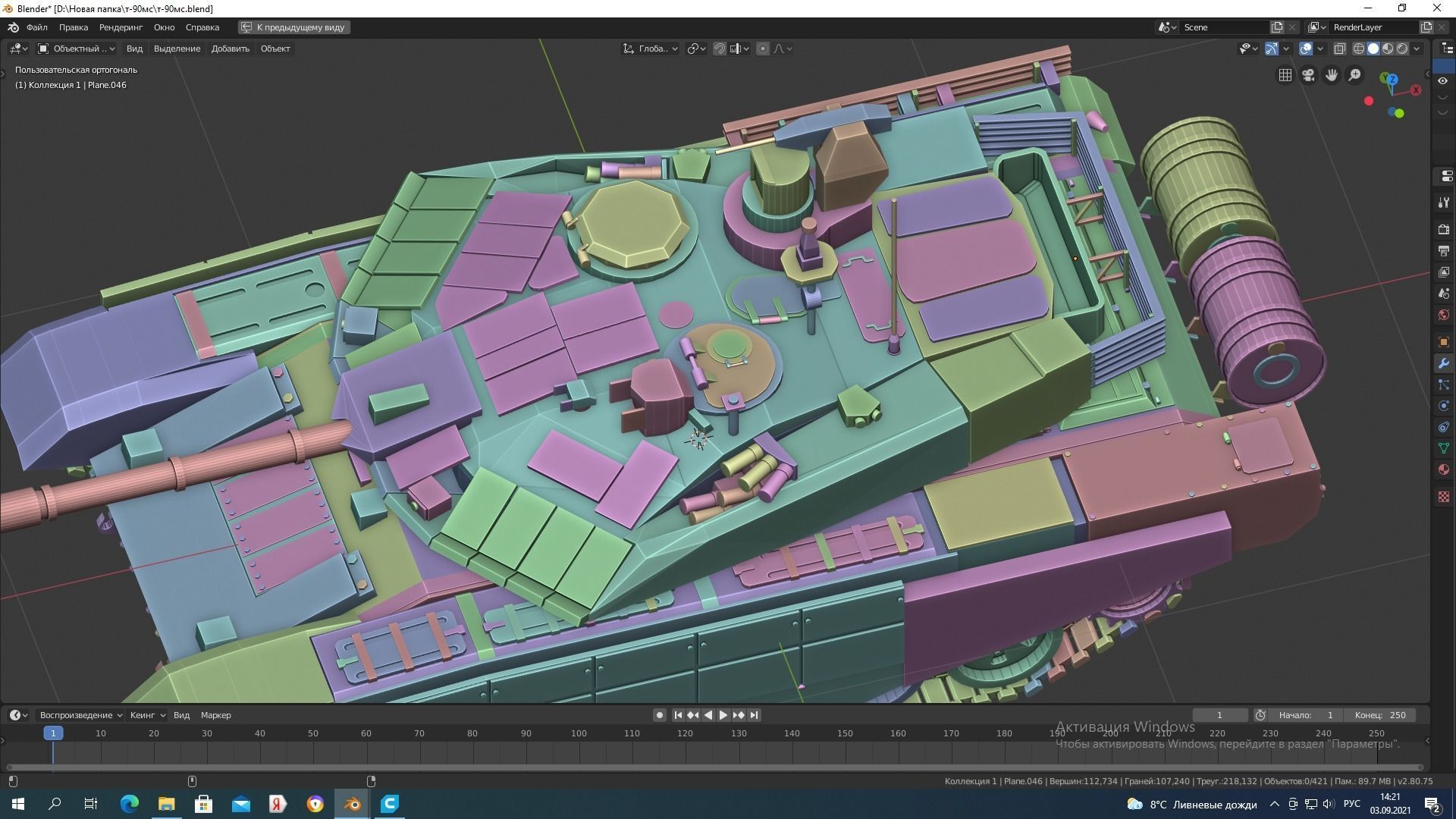Open the Рендеринг menu
The image size is (1456, 819).
click(121, 27)
